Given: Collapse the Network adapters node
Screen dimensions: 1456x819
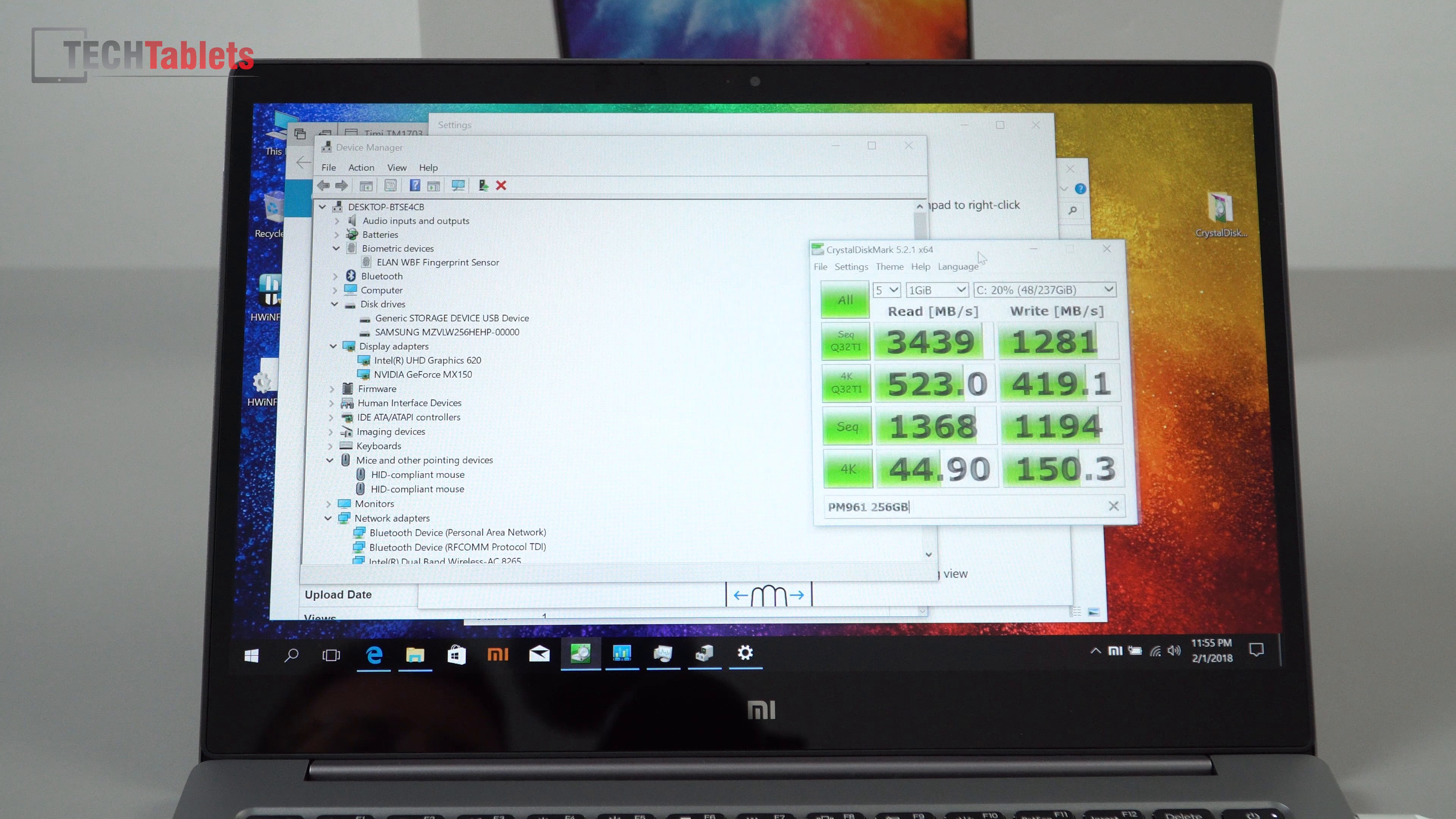Looking at the screenshot, I should tap(328, 518).
